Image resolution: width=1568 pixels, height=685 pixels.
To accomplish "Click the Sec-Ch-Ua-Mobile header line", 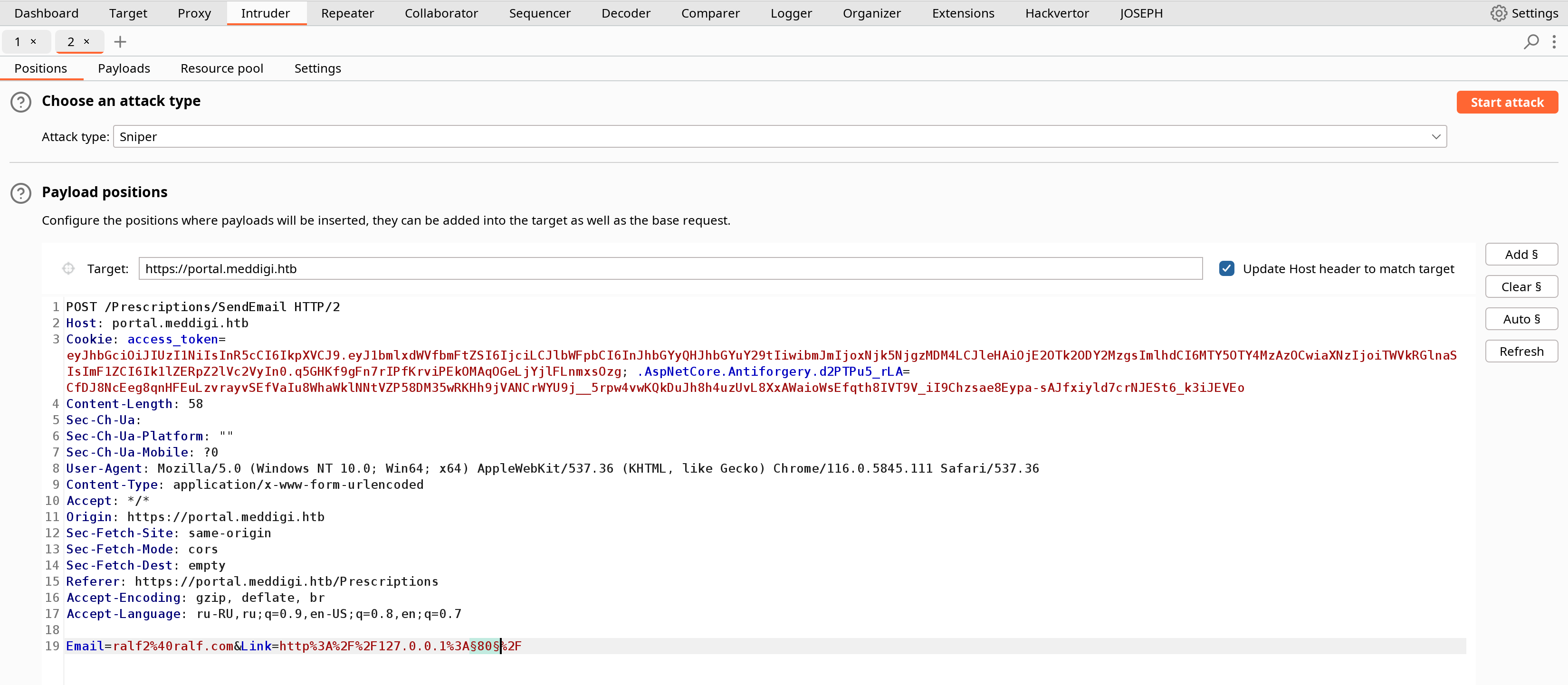I will (142, 452).
